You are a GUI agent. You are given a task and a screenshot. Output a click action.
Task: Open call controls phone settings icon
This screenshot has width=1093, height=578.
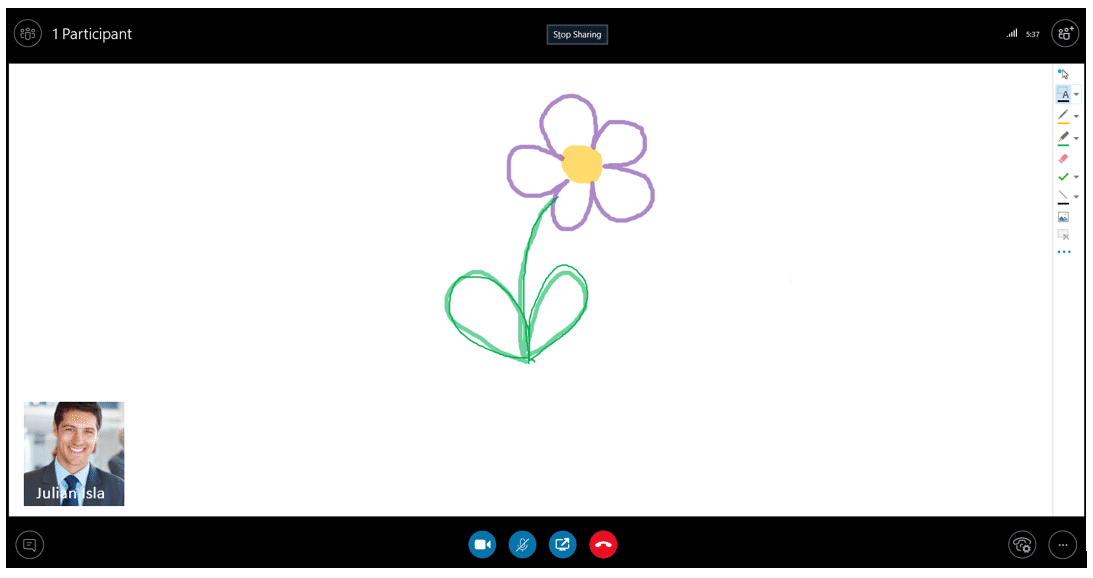1022,545
